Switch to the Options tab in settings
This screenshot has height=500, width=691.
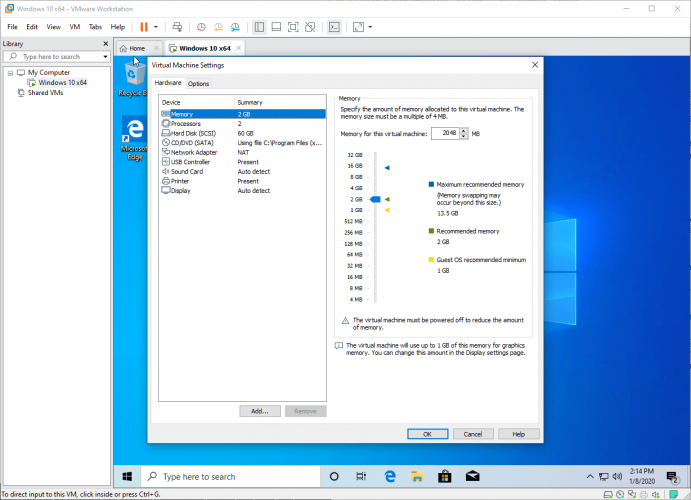(198, 83)
